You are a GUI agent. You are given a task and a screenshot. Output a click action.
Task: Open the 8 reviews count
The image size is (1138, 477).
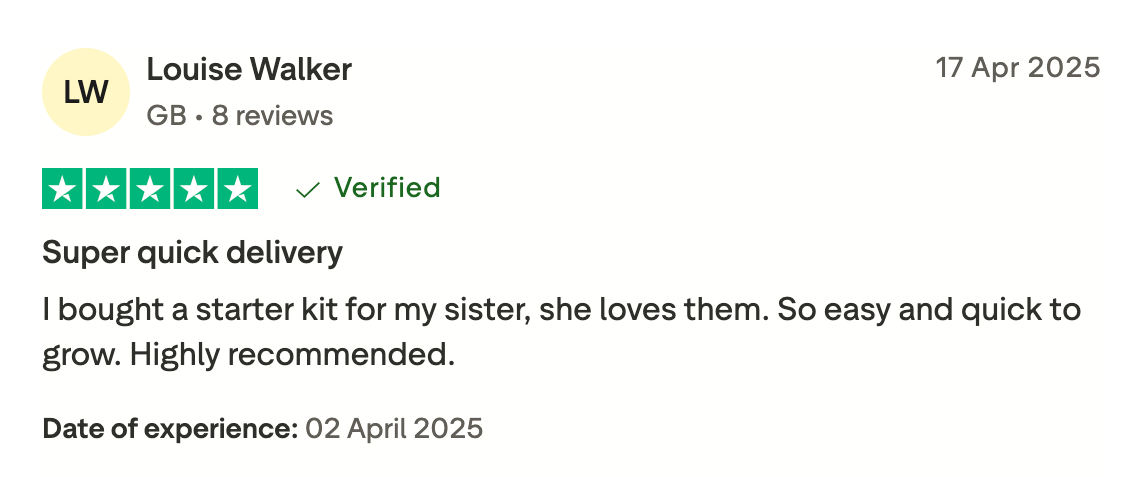[272, 116]
